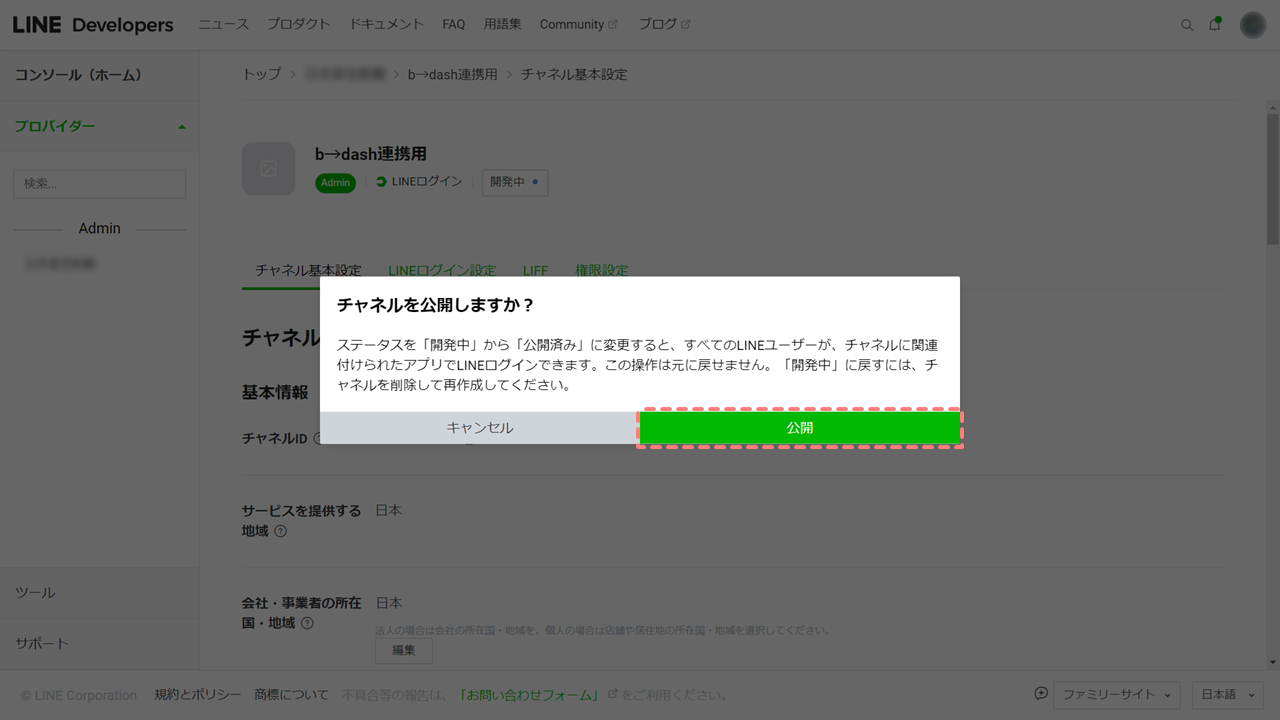This screenshot has height=720, width=1280.
Task: Open the Community external link
Action: coord(579,24)
